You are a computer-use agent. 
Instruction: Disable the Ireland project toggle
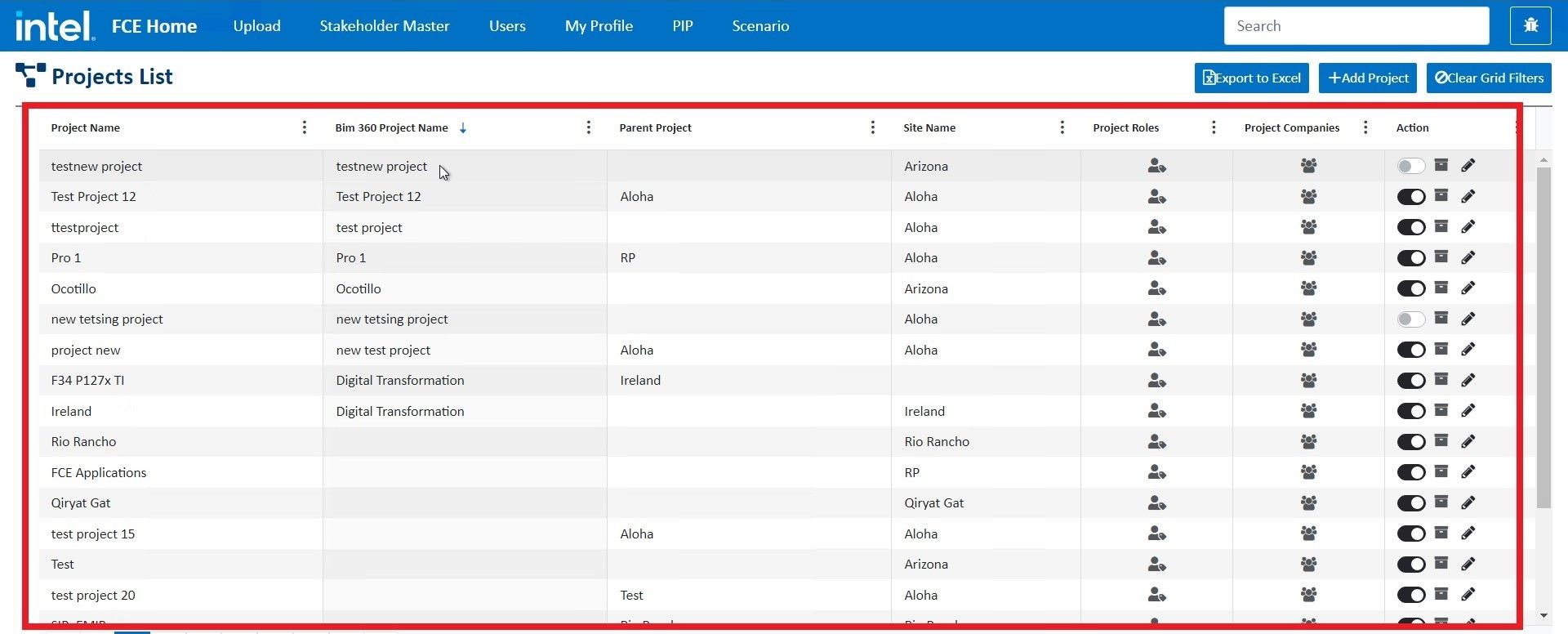click(x=1410, y=412)
